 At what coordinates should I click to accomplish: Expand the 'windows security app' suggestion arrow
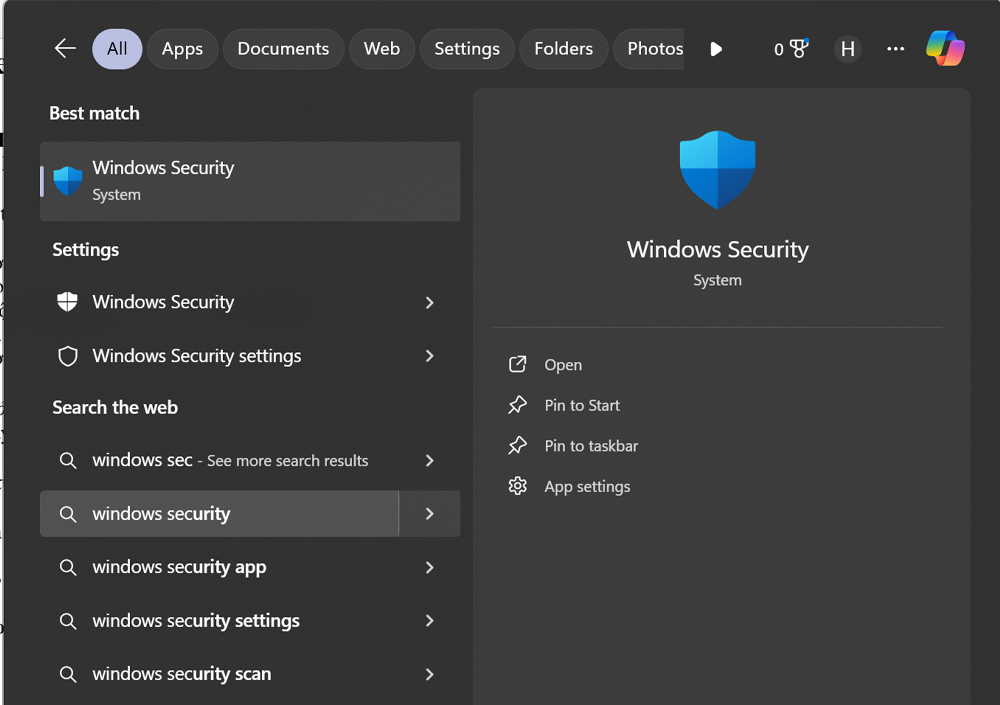point(429,568)
